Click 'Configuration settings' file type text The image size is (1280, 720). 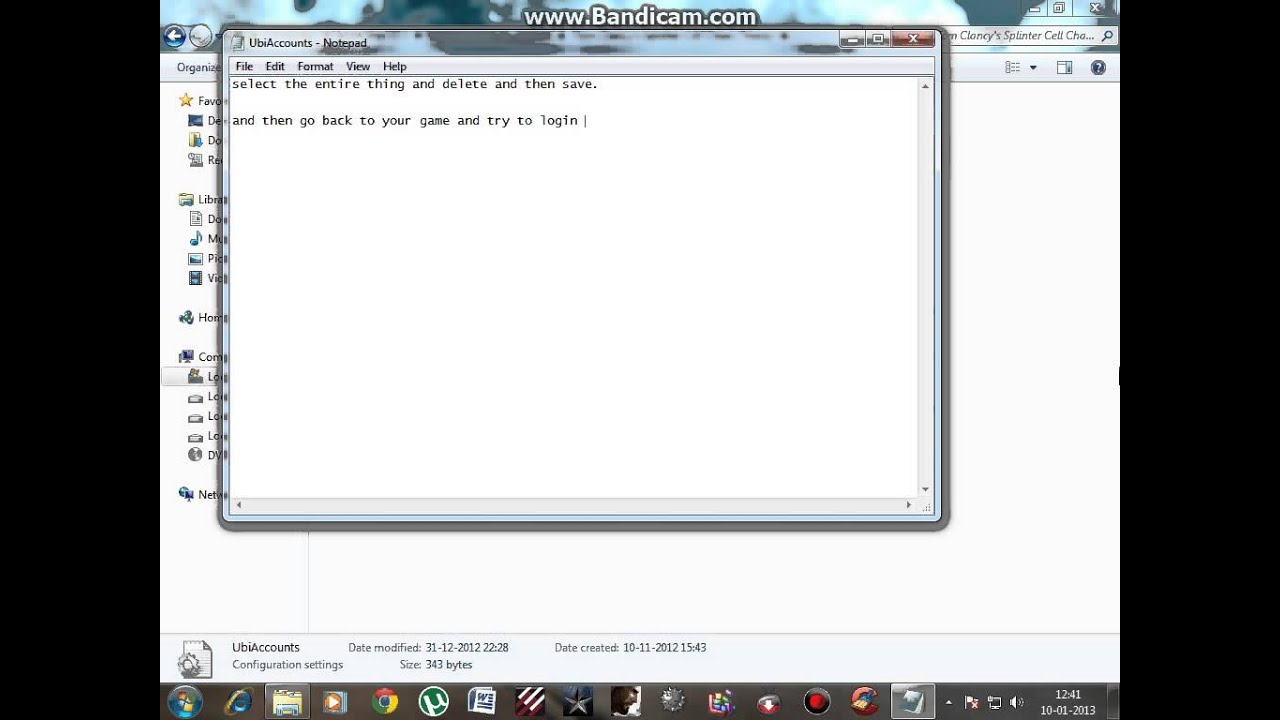[287, 665]
